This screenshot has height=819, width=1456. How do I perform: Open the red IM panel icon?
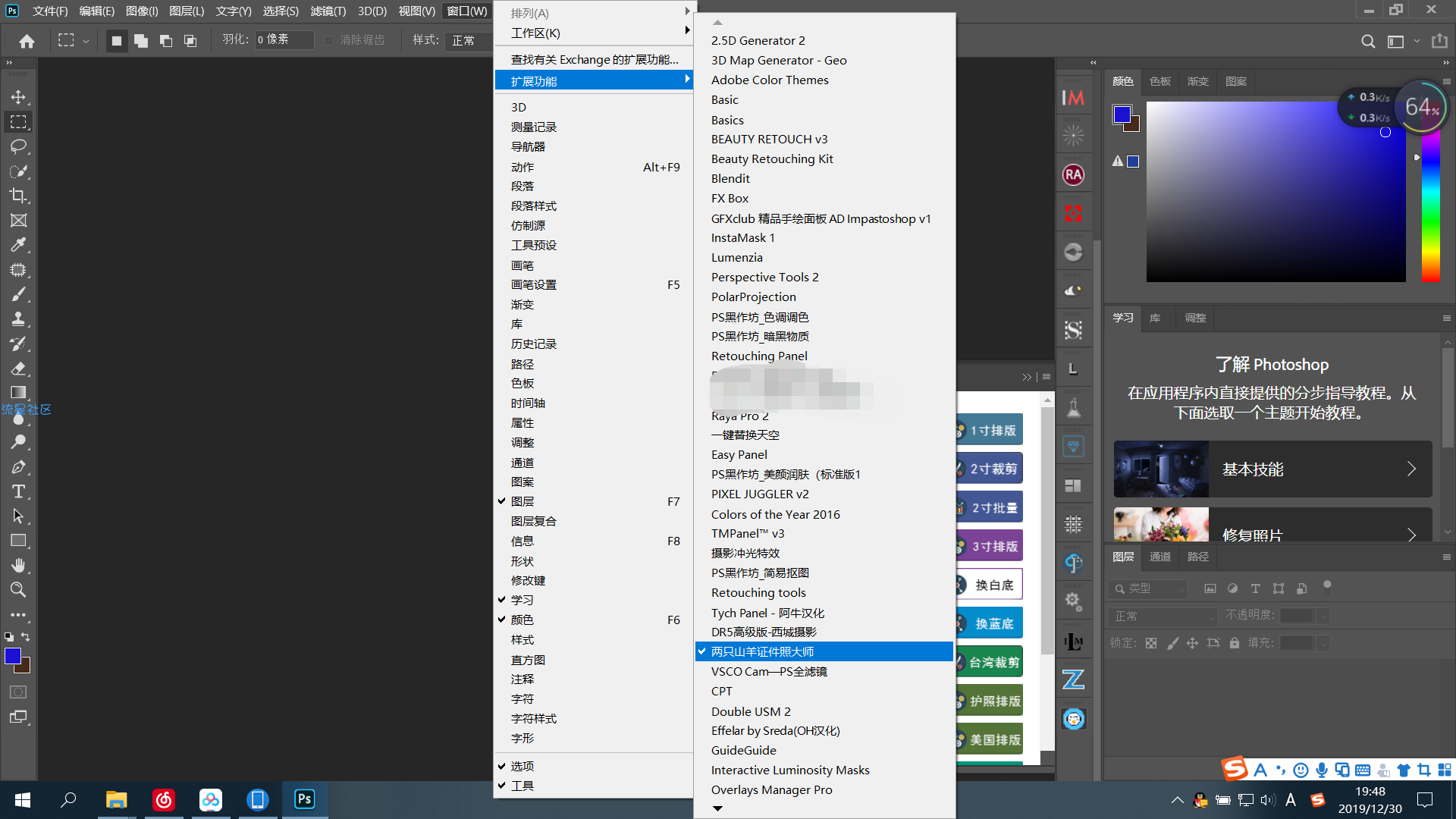tap(1073, 98)
